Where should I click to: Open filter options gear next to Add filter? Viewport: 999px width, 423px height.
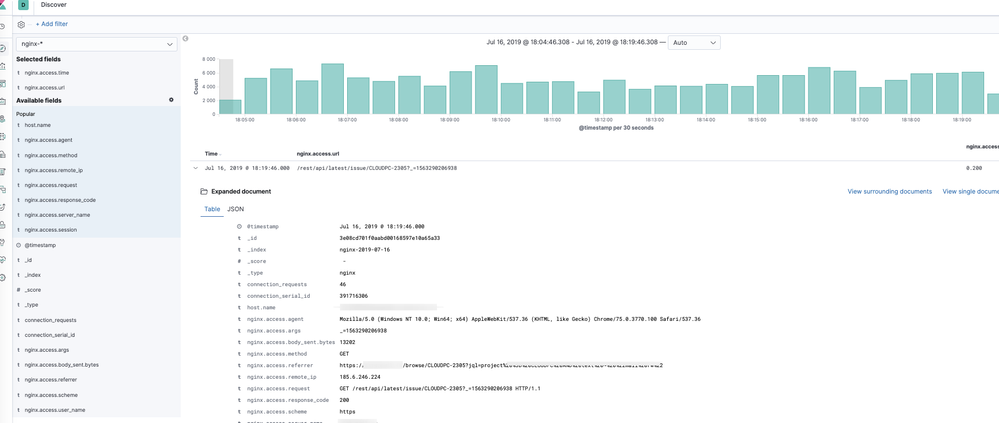(21, 24)
